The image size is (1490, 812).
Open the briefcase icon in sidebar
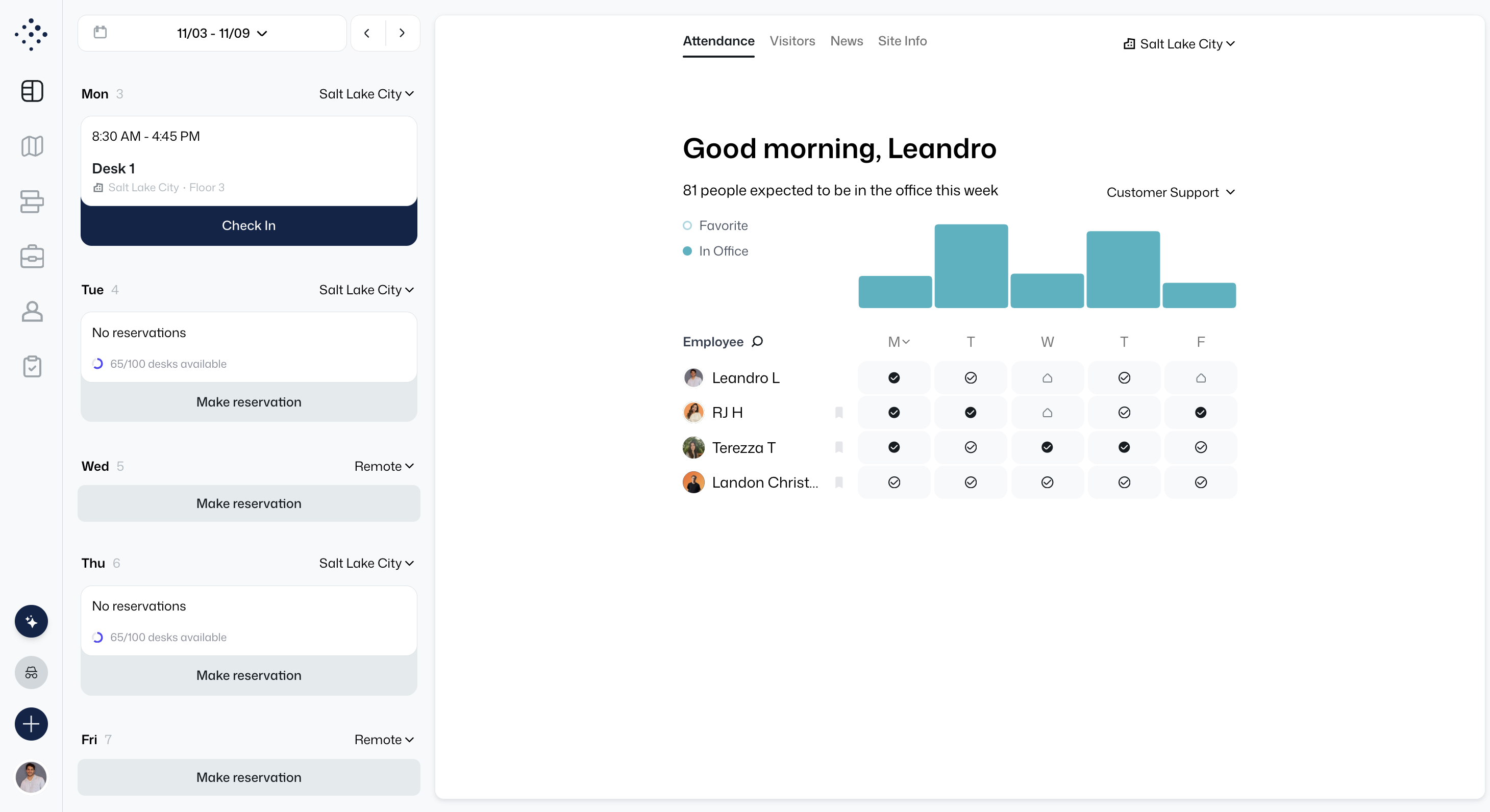coord(32,257)
